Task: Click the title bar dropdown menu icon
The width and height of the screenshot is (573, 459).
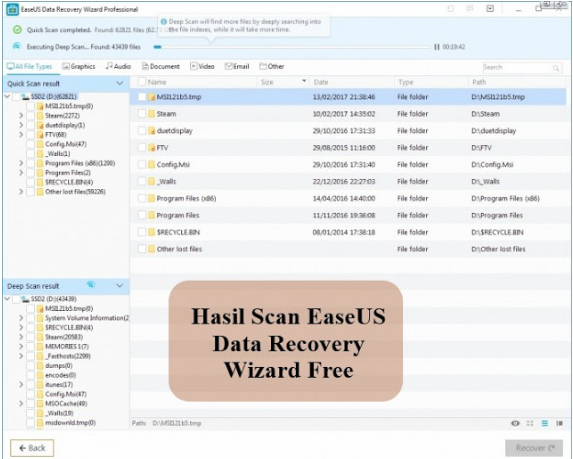Action: [x=490, y=8]
